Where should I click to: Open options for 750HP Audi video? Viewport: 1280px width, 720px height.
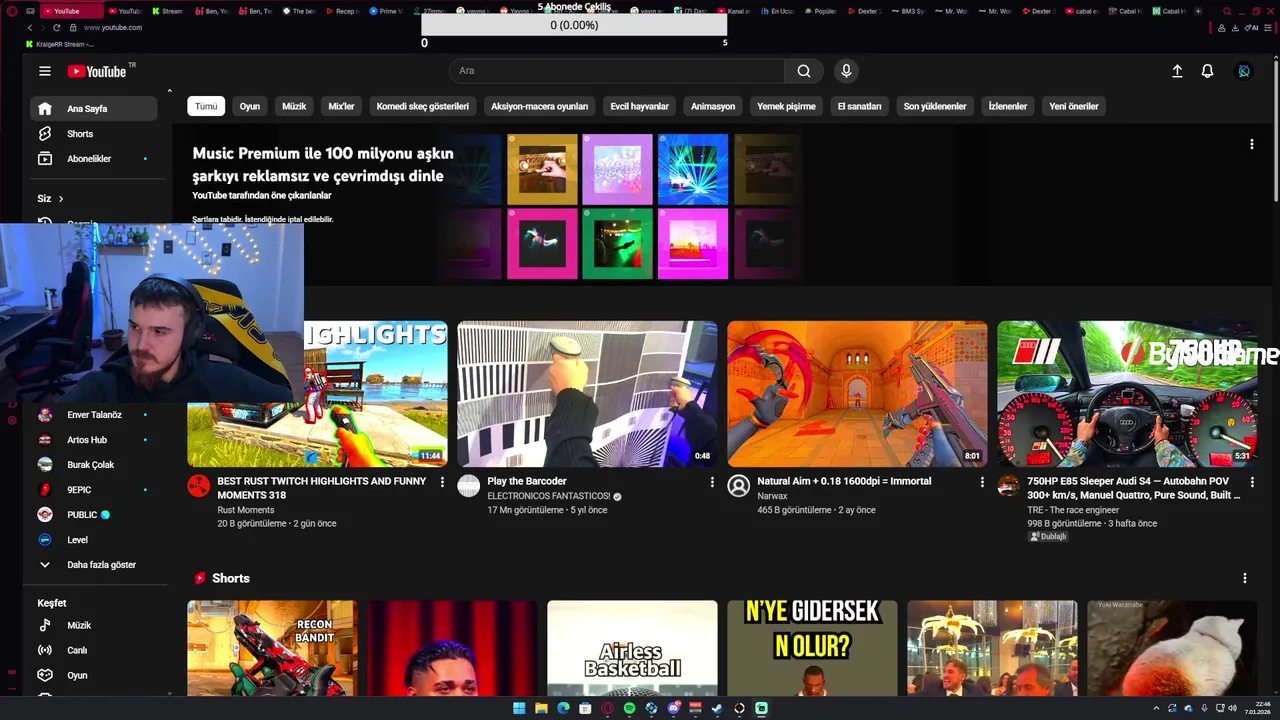pos(1252,482)
